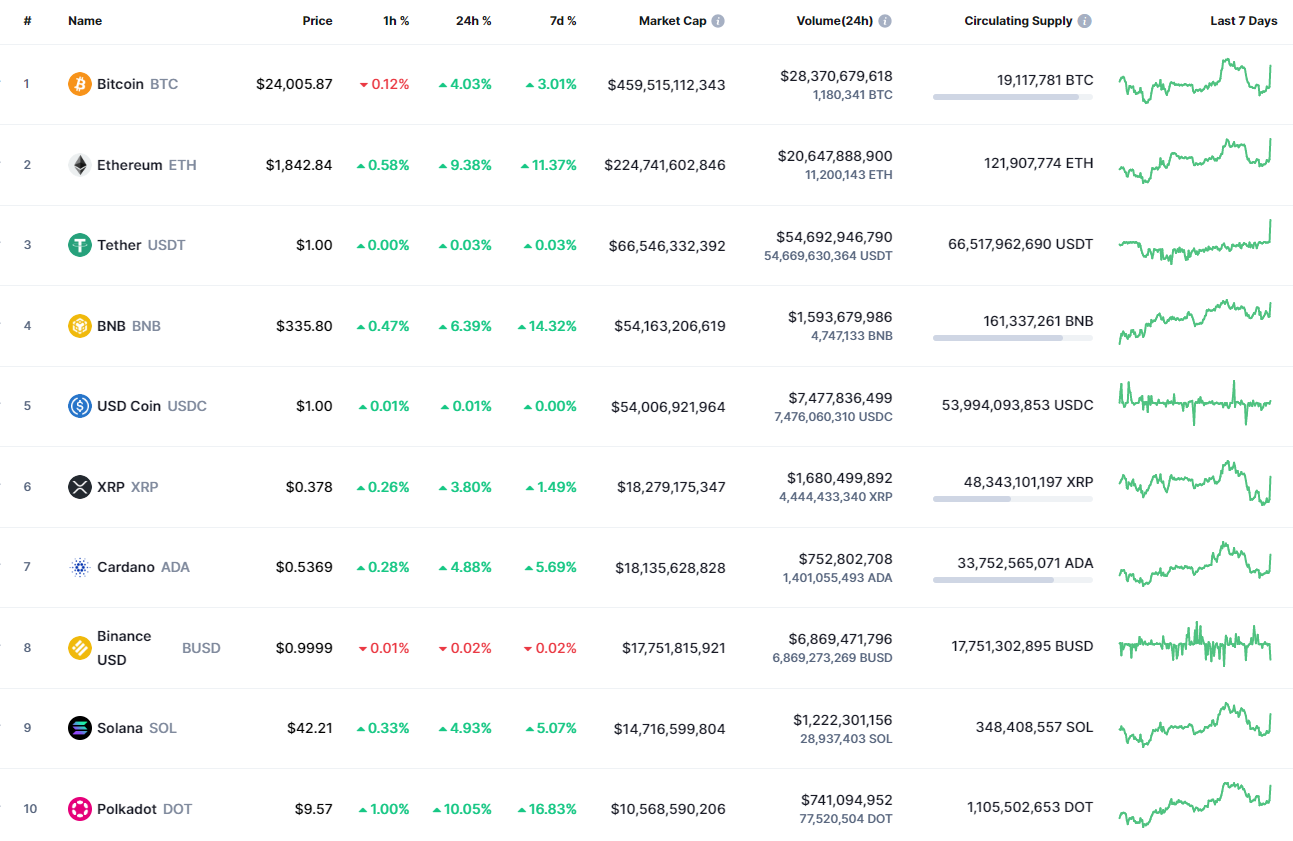Click Ethereum's 7-day sparkline chart
Viewport: 1293px width, 841px height.
(x=1196, y=164)
